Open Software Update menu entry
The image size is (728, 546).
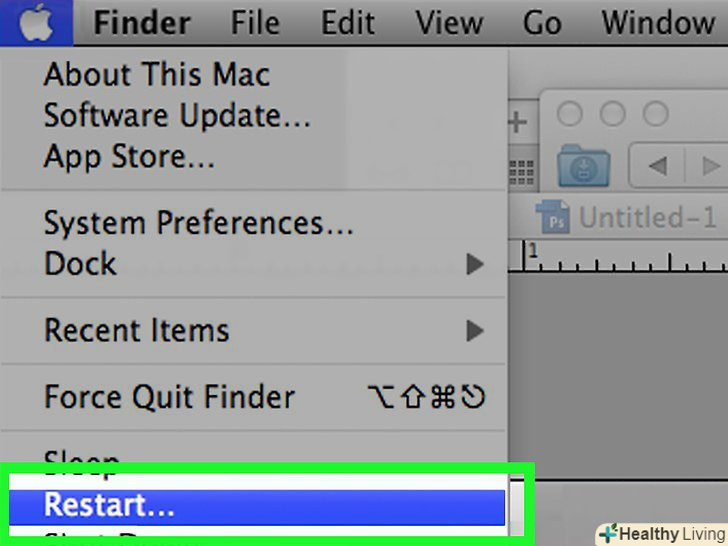point(177,116)
